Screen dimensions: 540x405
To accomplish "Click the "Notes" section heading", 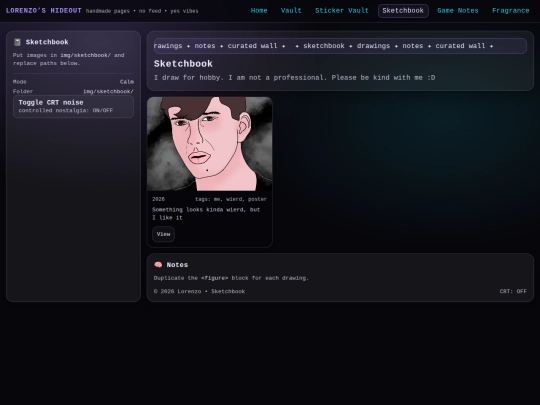I will coord(177,265).
